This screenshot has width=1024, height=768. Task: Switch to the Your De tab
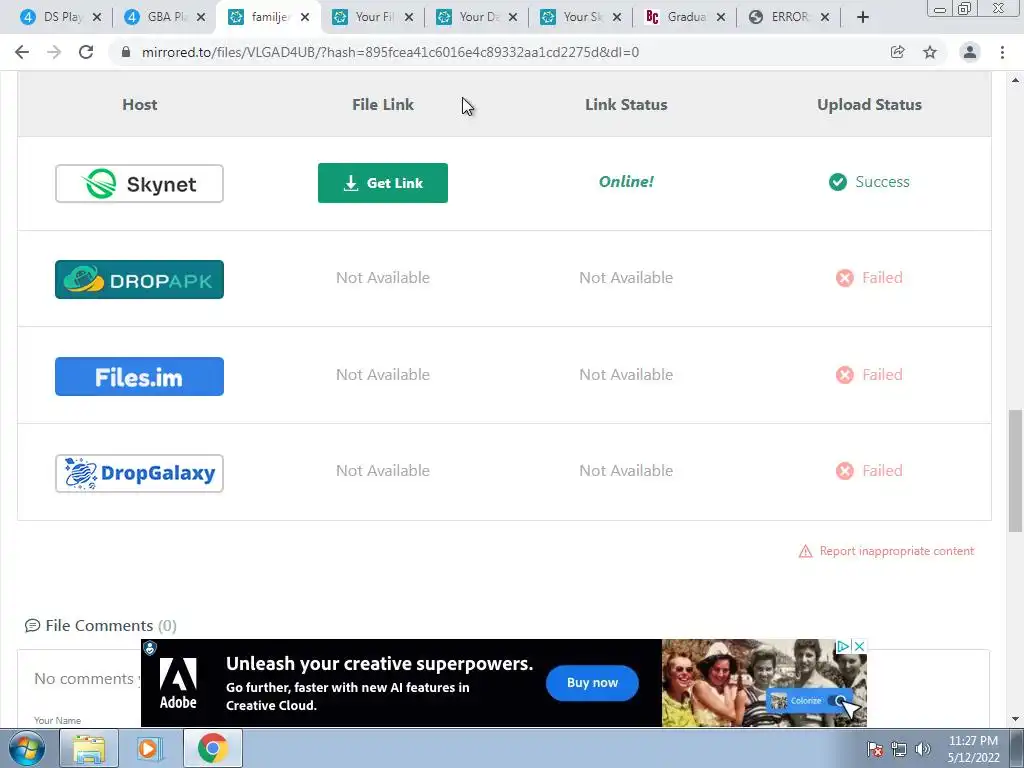tap(477, 17)
